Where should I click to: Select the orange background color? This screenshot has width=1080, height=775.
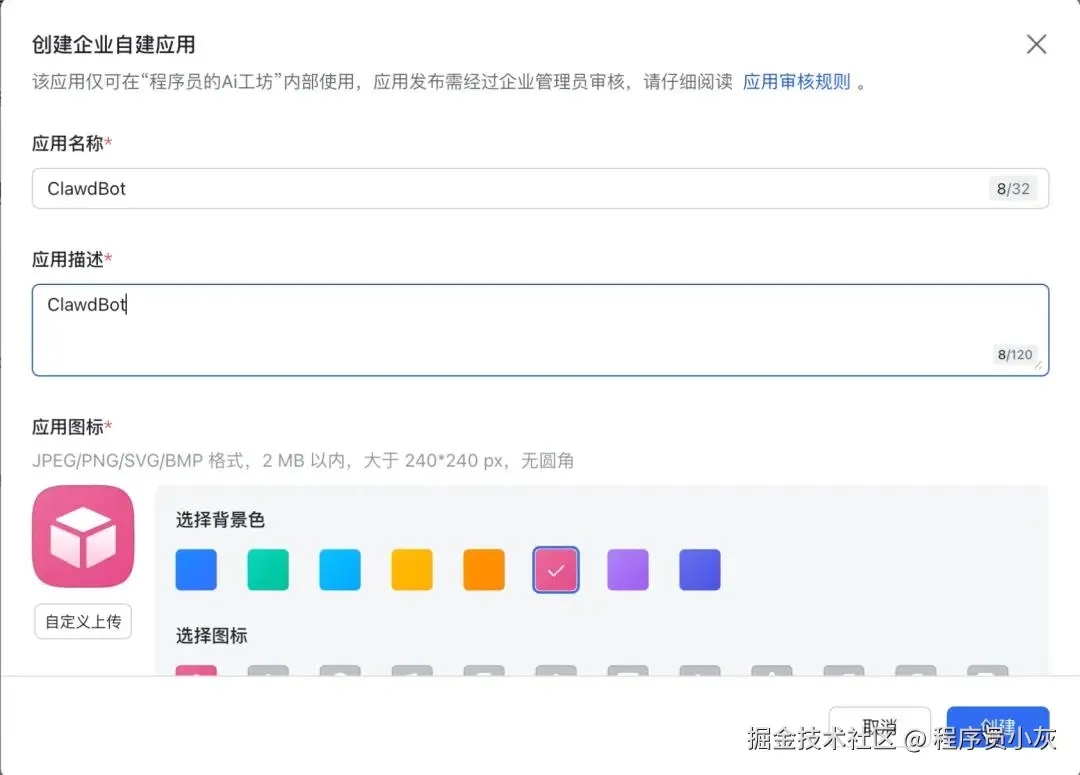(x=484, y=570)
